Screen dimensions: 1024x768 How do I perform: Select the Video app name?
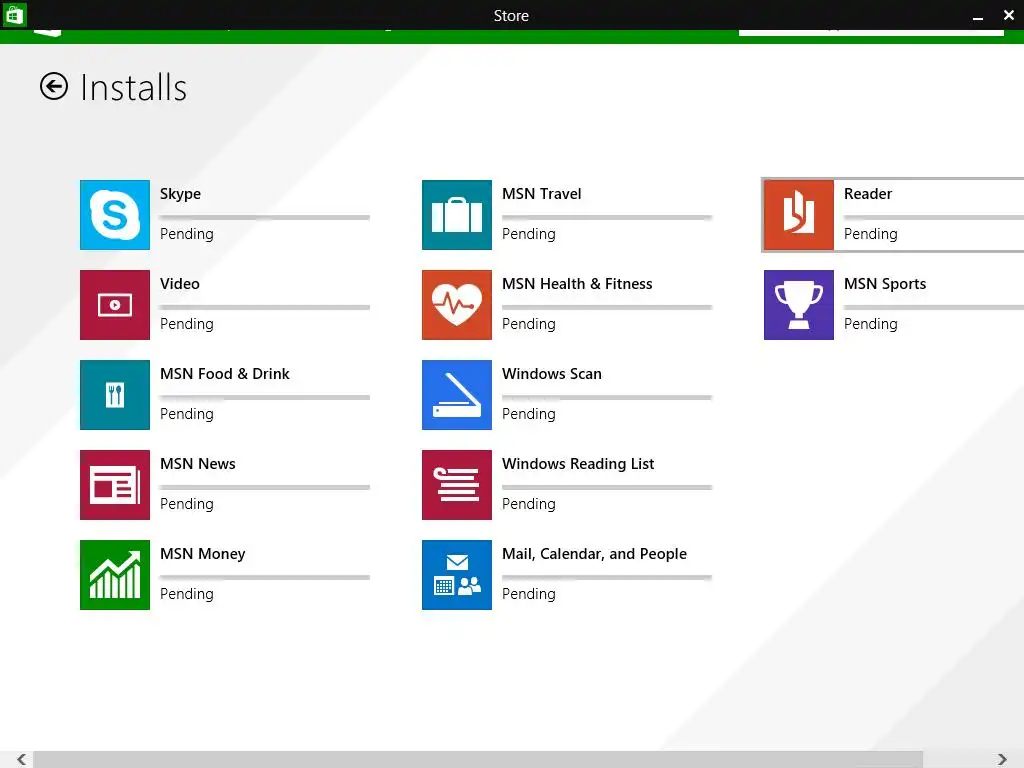180,284
